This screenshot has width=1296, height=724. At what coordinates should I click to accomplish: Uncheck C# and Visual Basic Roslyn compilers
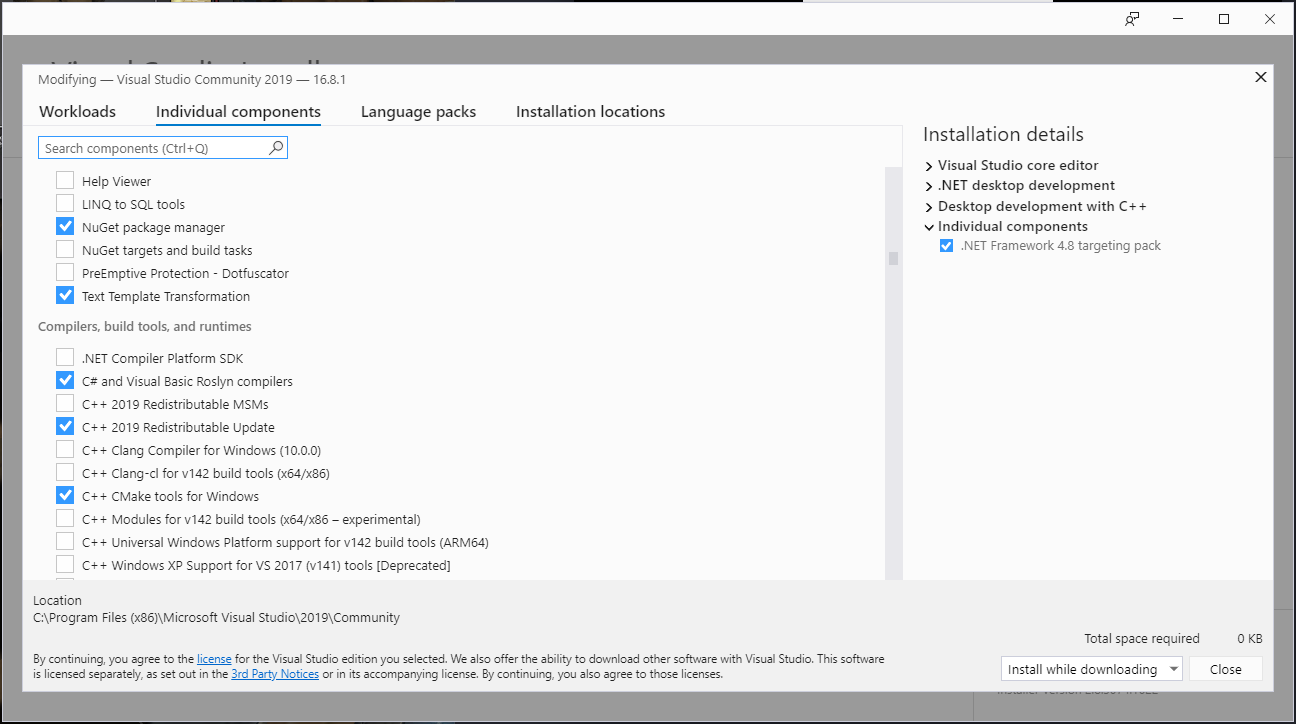tap(65, 381)
